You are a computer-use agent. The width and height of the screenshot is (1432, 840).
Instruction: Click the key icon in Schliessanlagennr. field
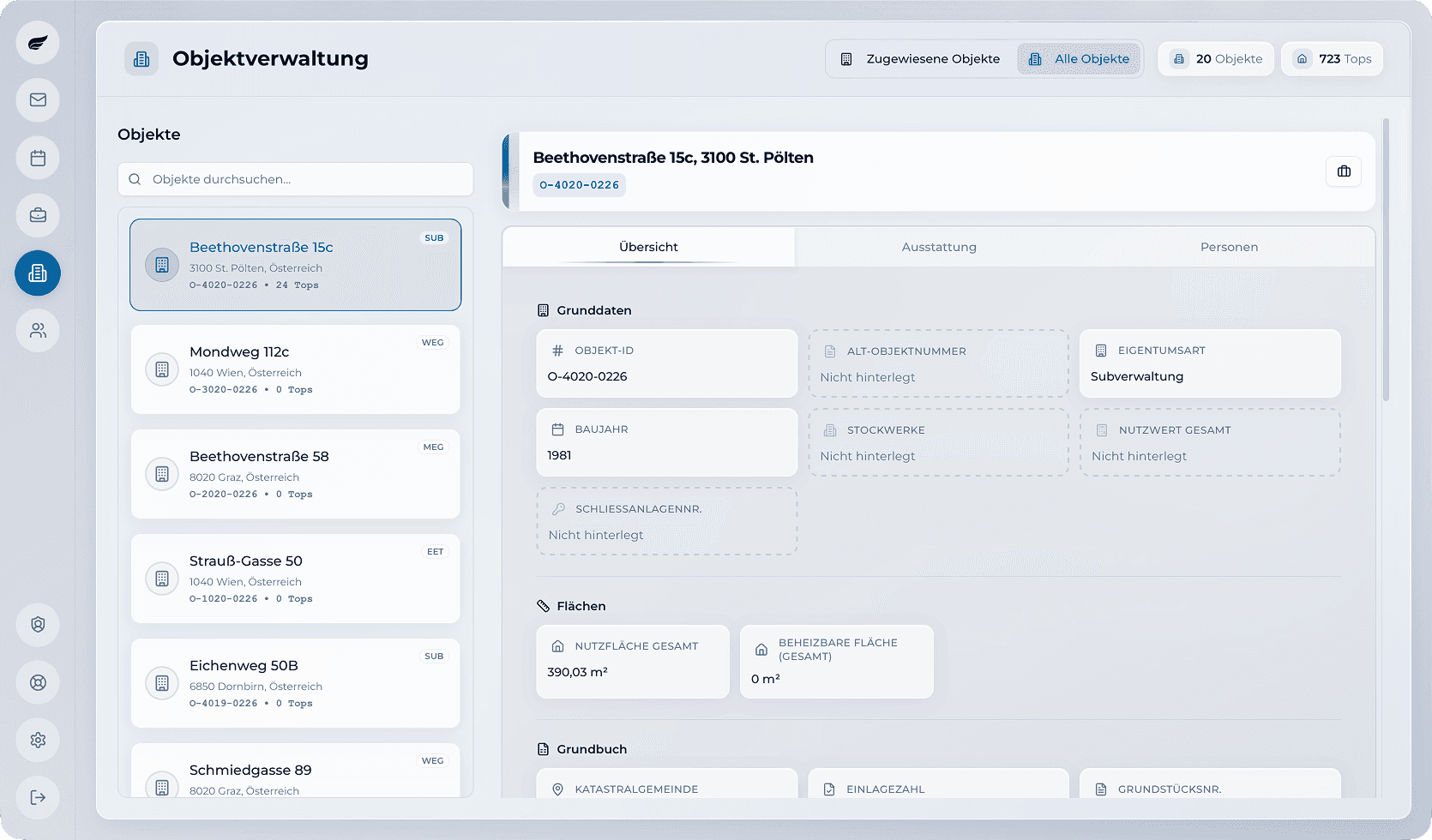[x=558, y=509]
